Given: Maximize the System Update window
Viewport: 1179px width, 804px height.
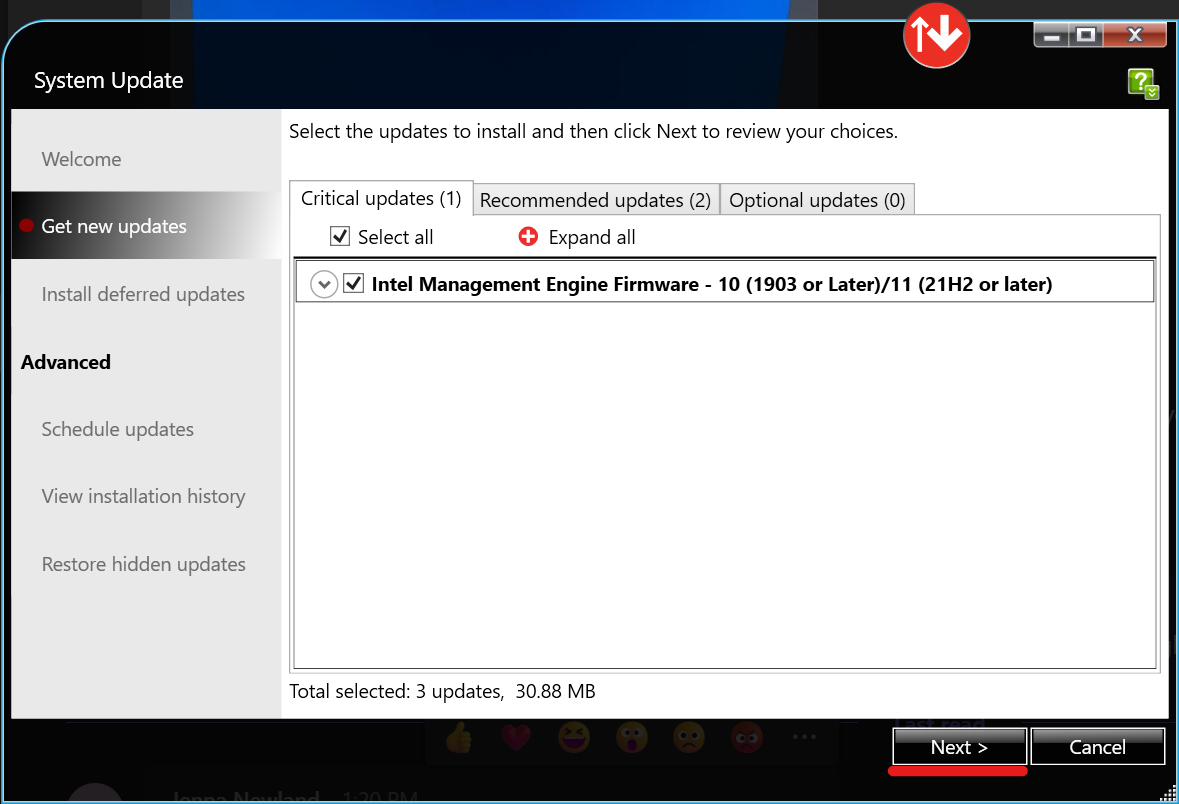Looking at the screenshot, I should click(x=1086, y=35).
